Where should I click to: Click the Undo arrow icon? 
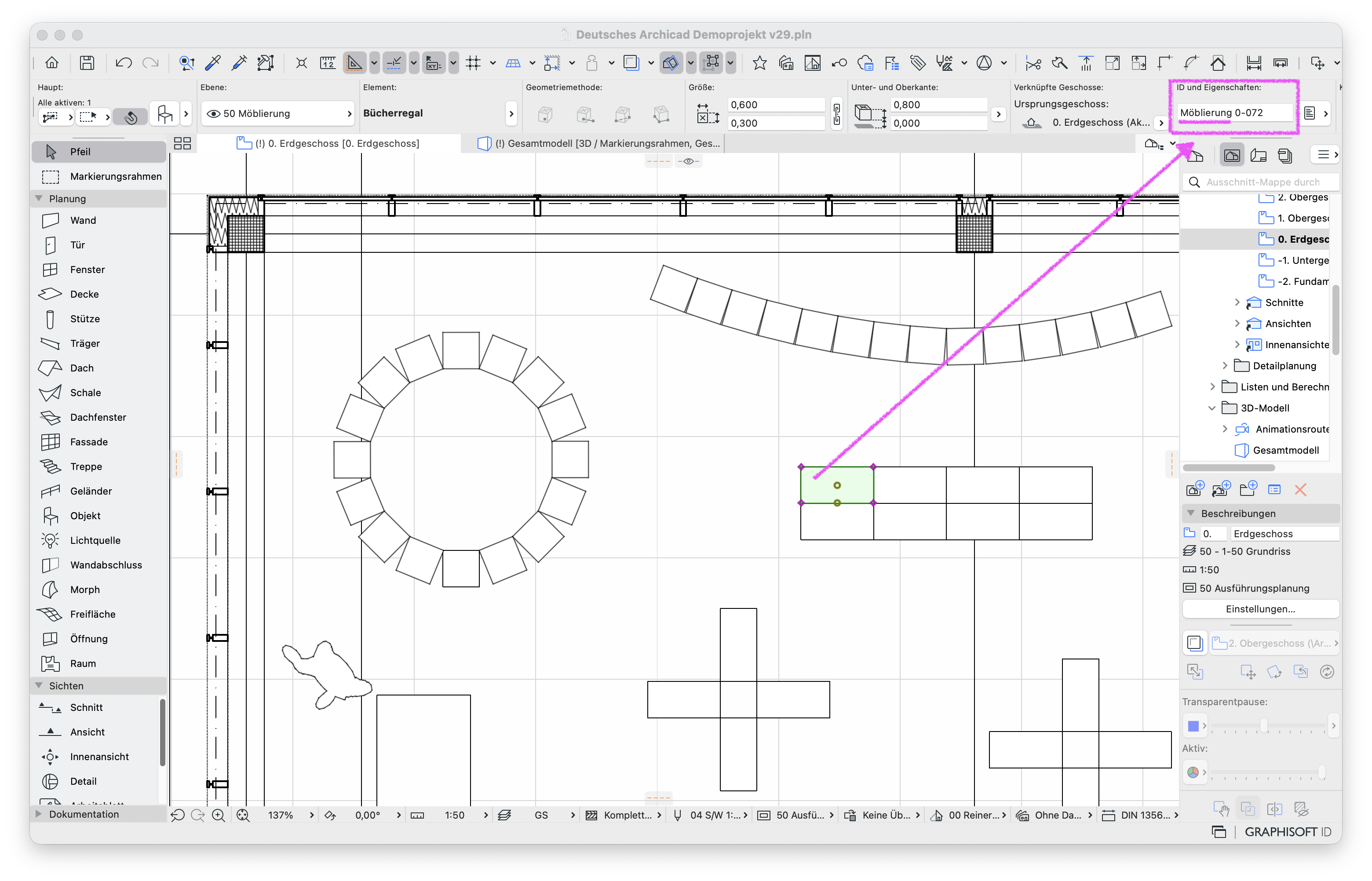[x=124, y=63]
